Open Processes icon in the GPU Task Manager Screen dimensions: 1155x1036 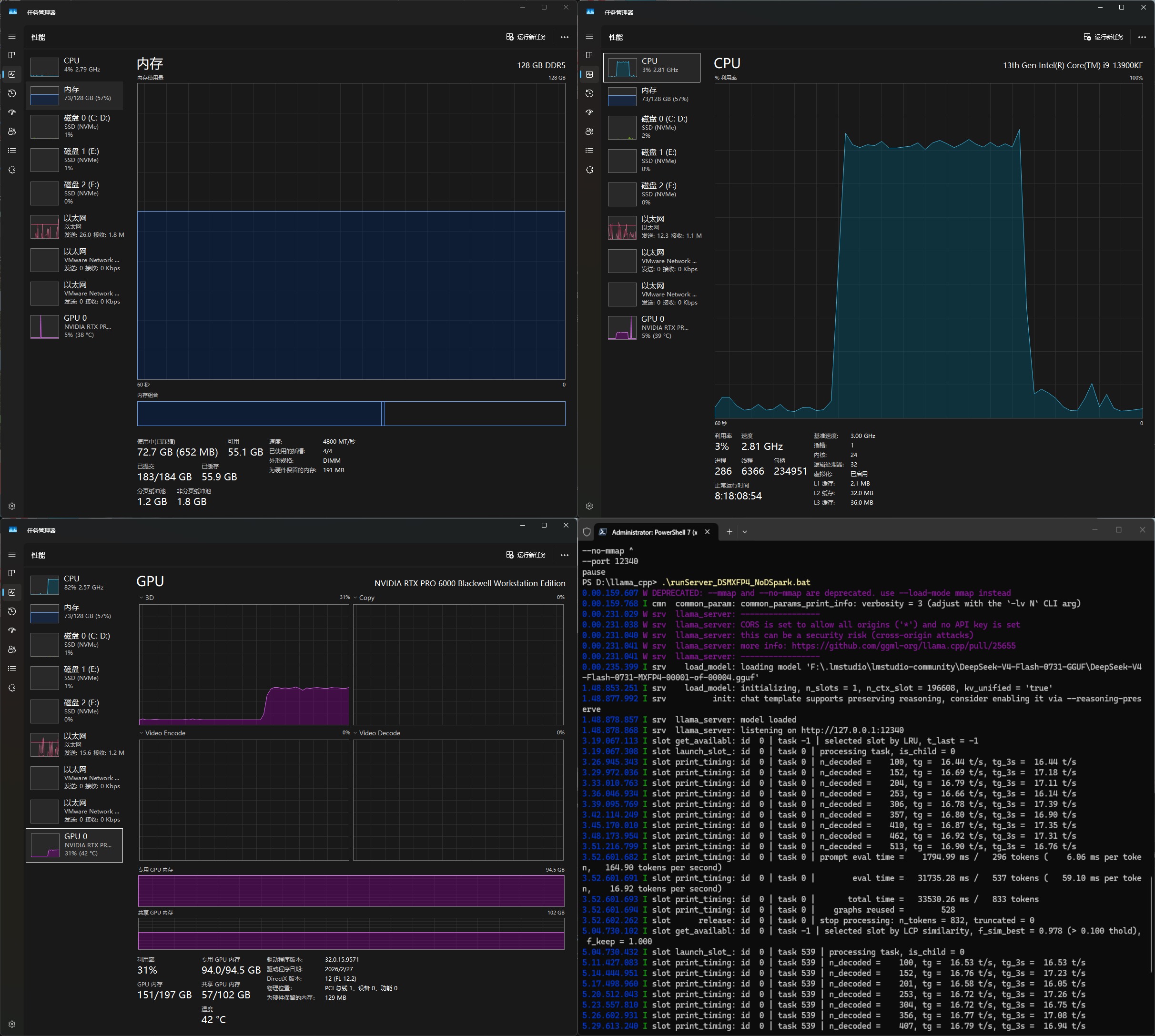pos(12,573)
